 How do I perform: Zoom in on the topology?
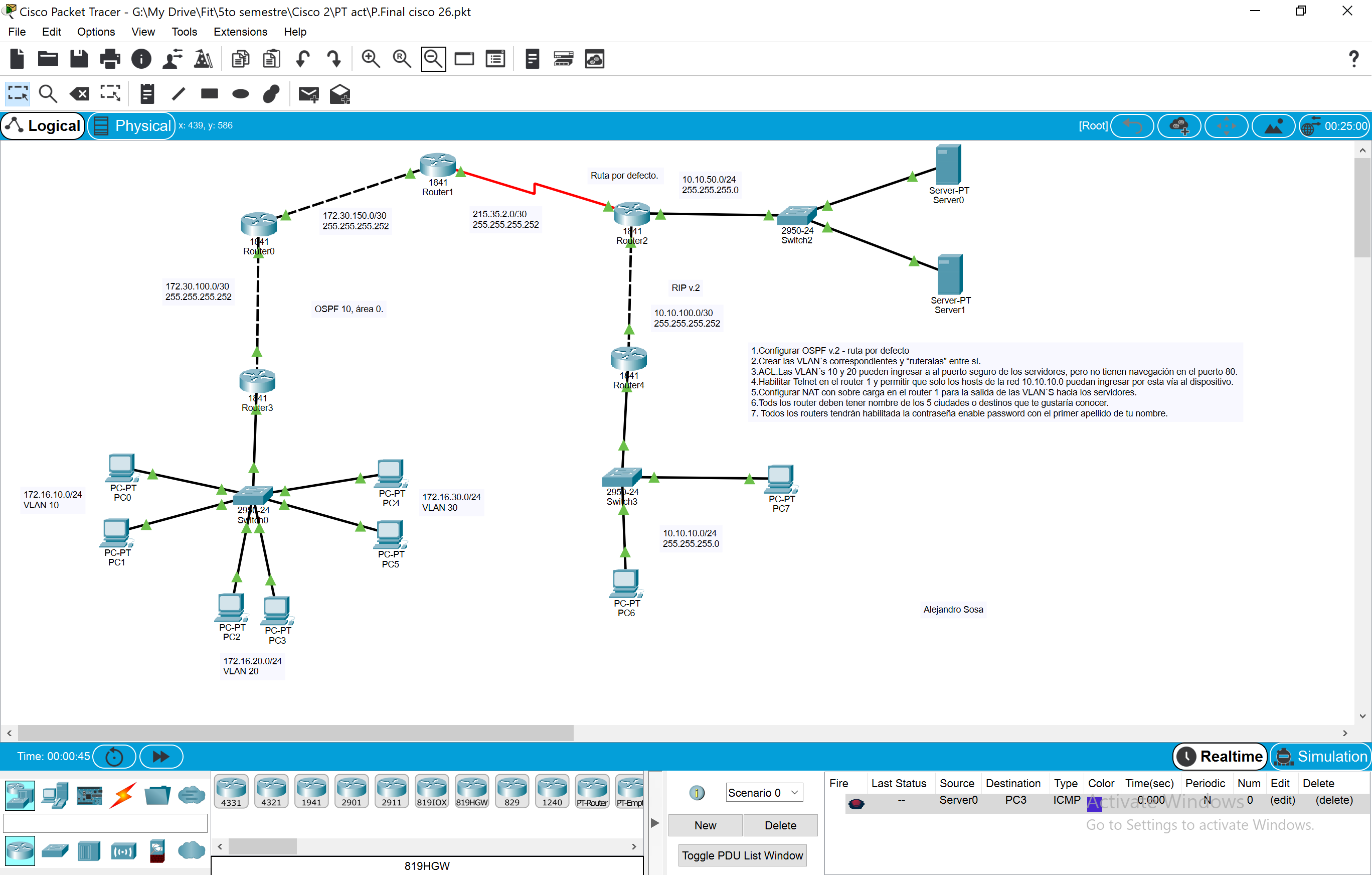pos(371,59)
